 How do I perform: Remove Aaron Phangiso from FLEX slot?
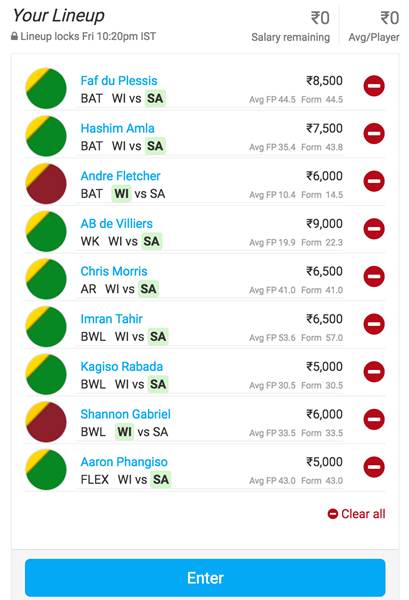click(x=374, y=467)
